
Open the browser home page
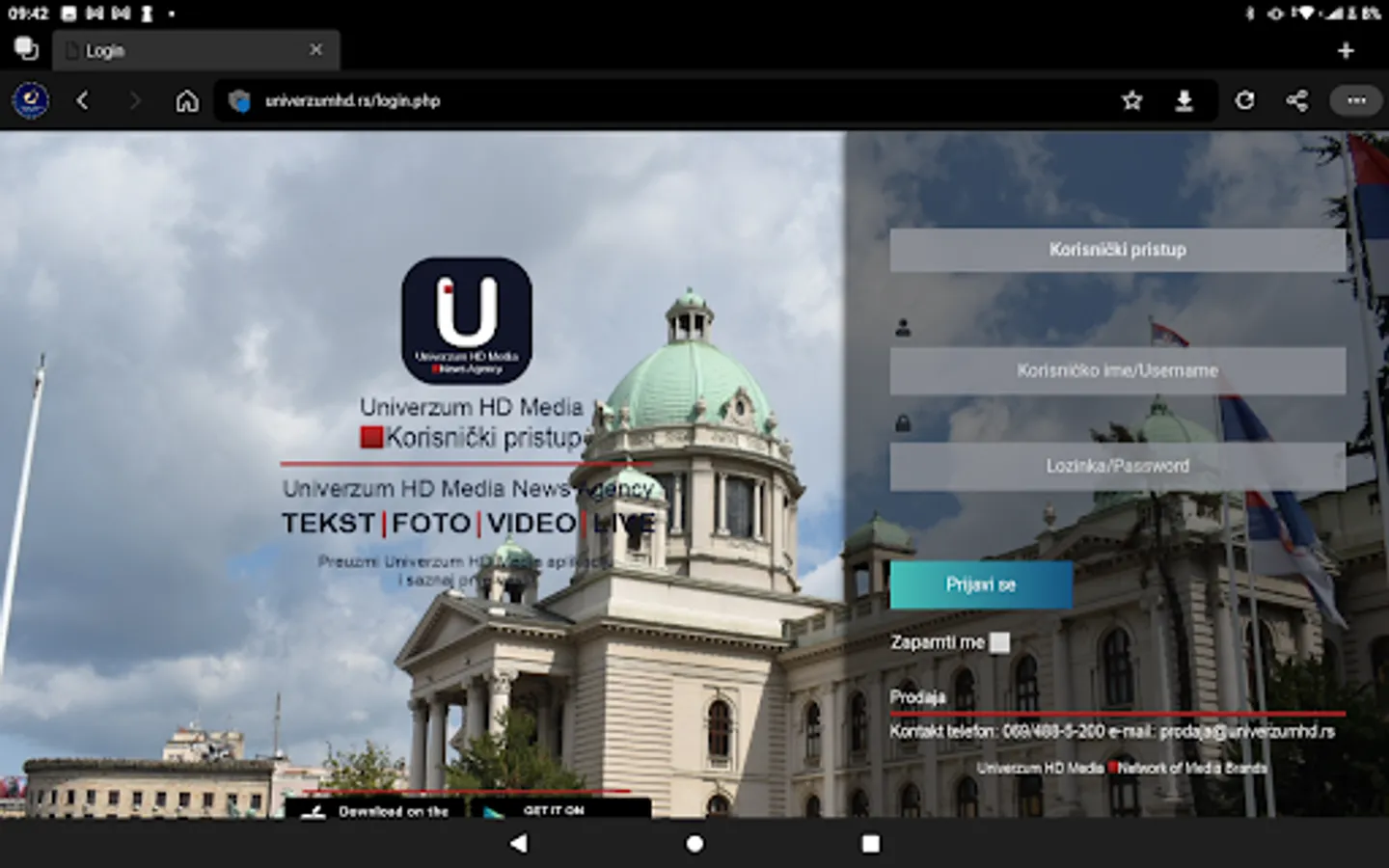[187, 100]
